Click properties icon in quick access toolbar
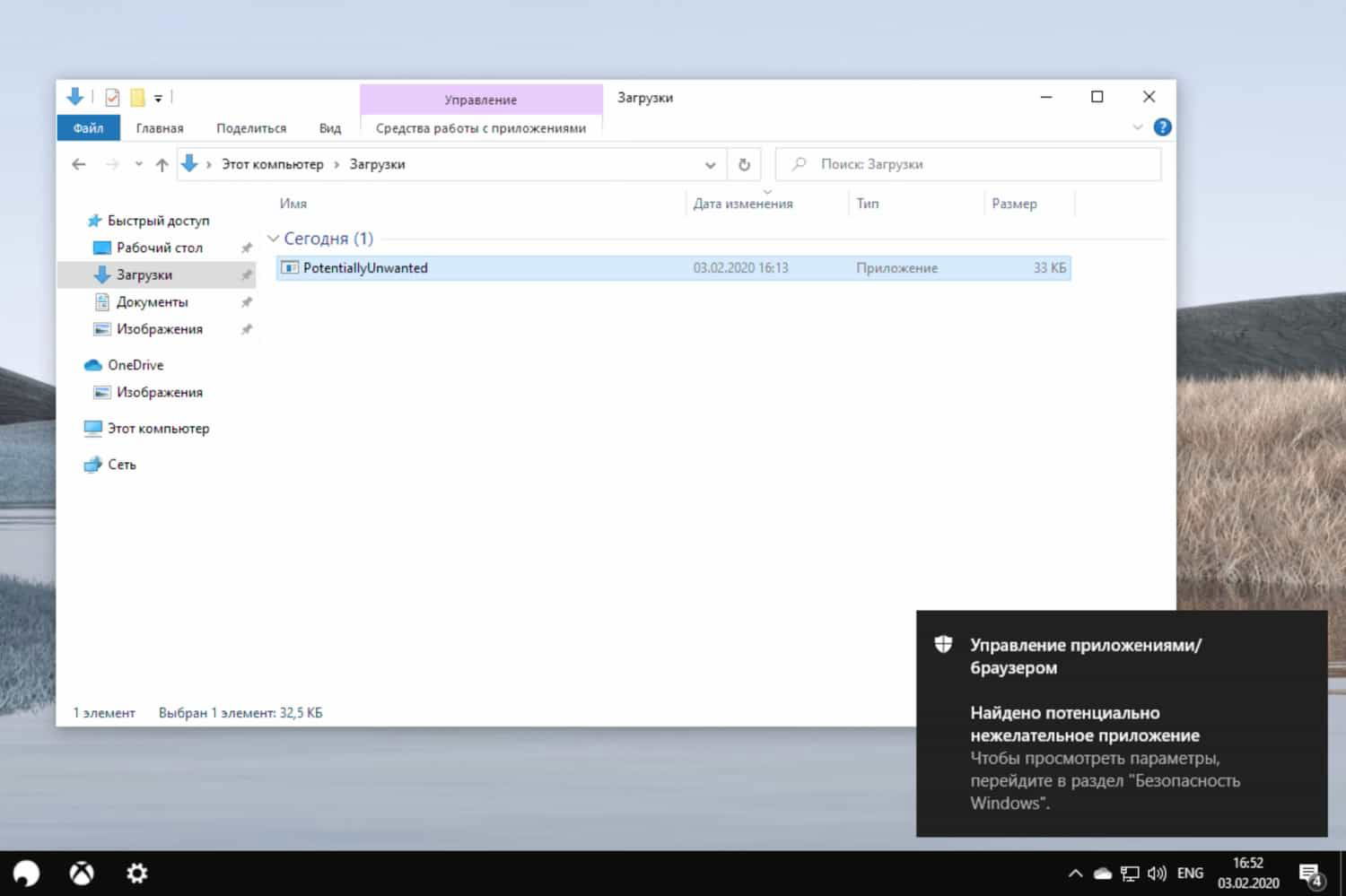This screenshot has height=896, width=1346. [x=112, y=98]
